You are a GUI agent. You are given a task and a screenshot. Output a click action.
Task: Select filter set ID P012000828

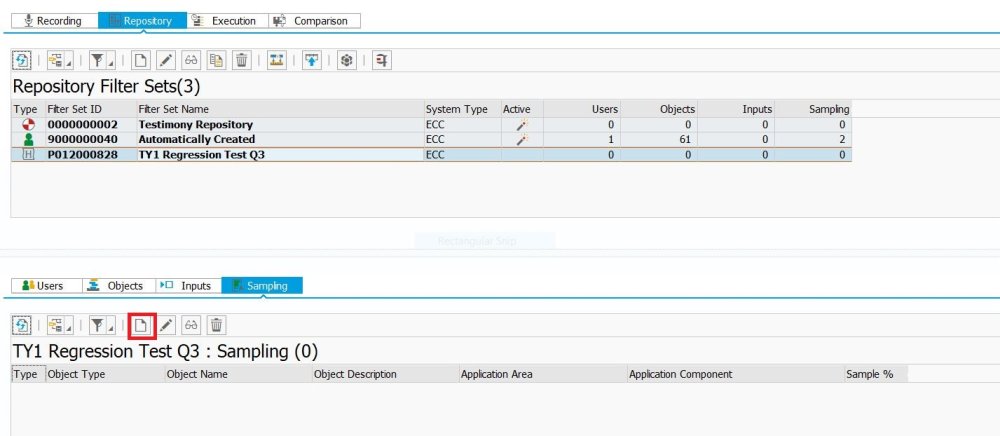click(82, 154)
